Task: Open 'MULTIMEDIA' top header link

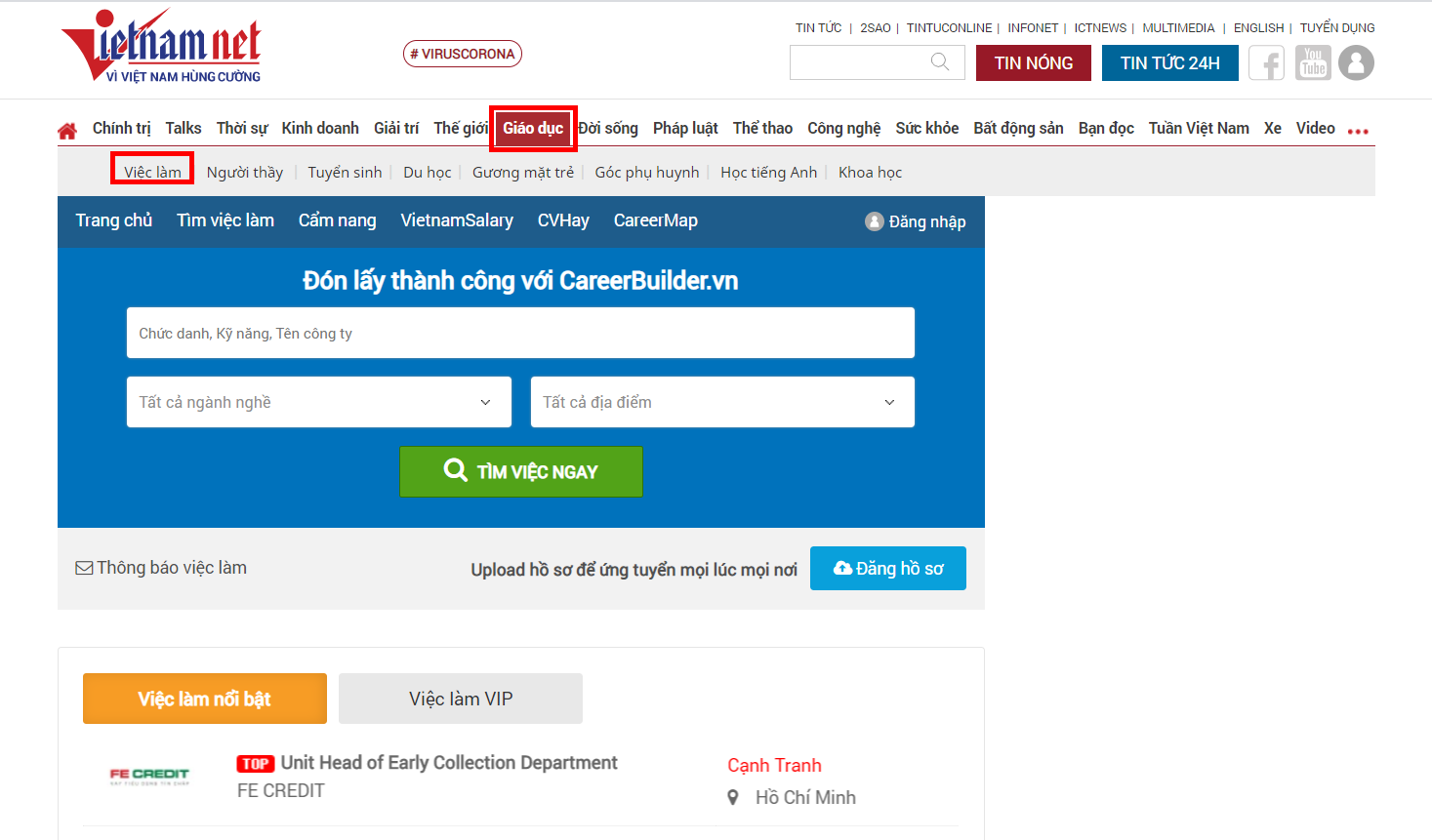Action: (1178, 27)
